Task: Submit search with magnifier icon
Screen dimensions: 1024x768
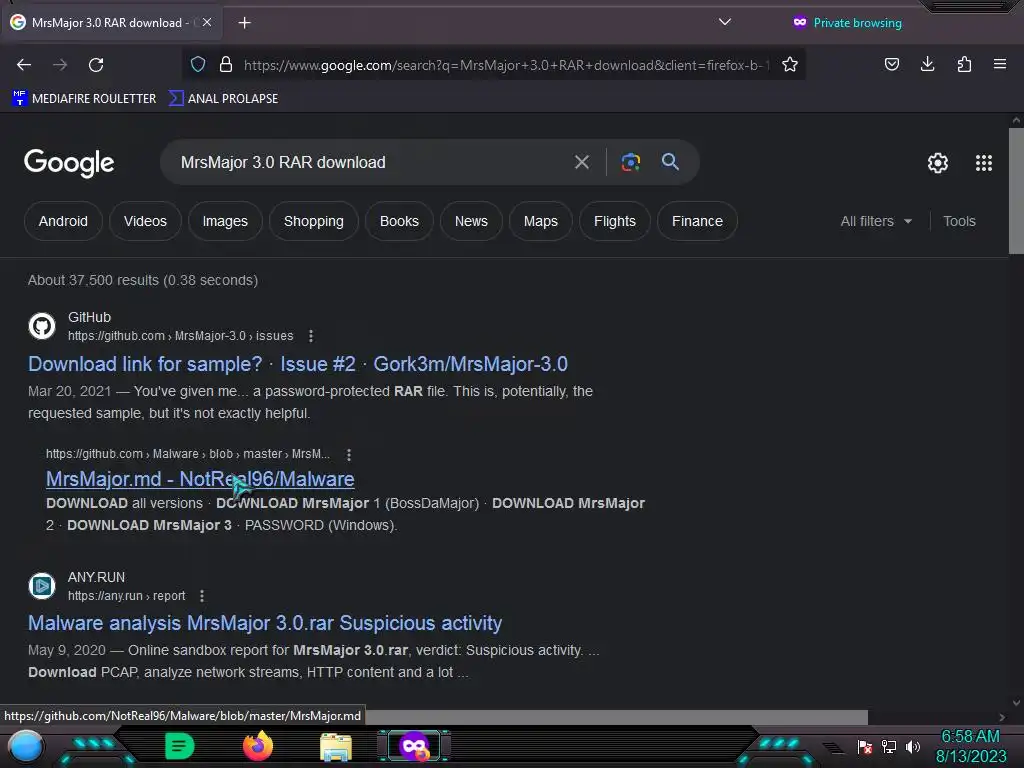Action: pos(670,162)
